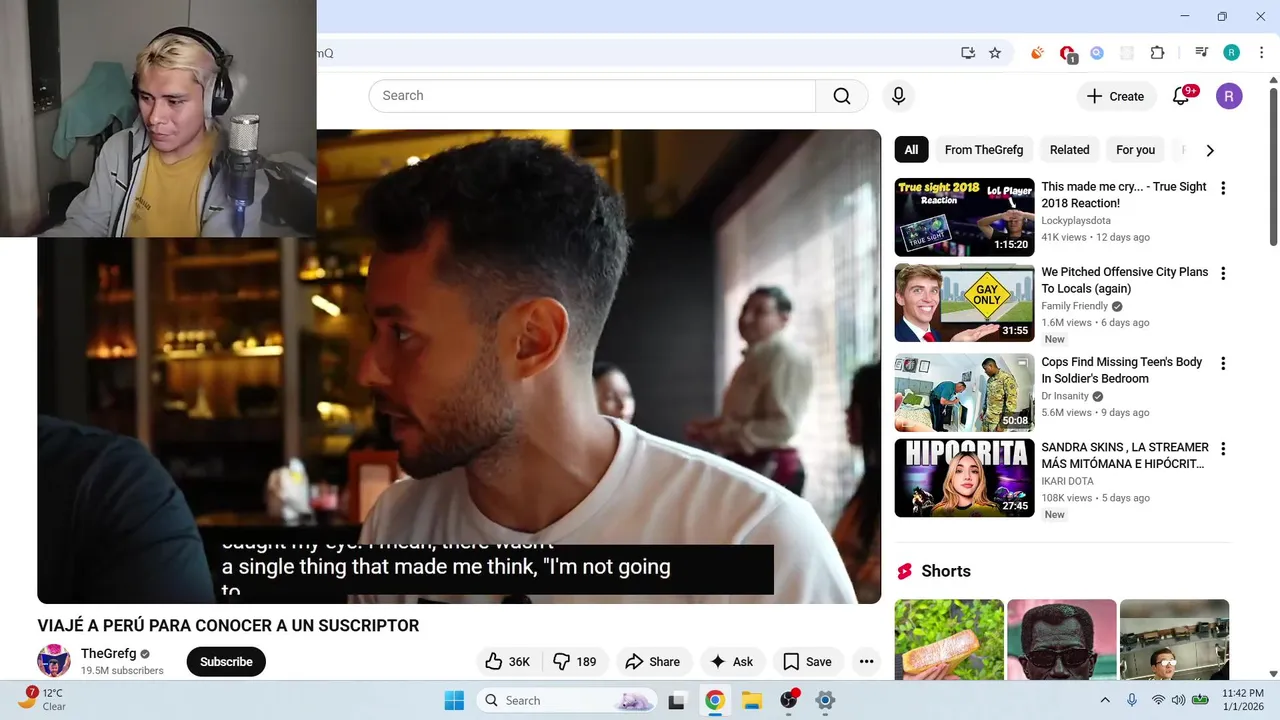The image size is (1280, 720).
Task: Open the YouTube notifications bell
Action: click(x=1181, y=96)
